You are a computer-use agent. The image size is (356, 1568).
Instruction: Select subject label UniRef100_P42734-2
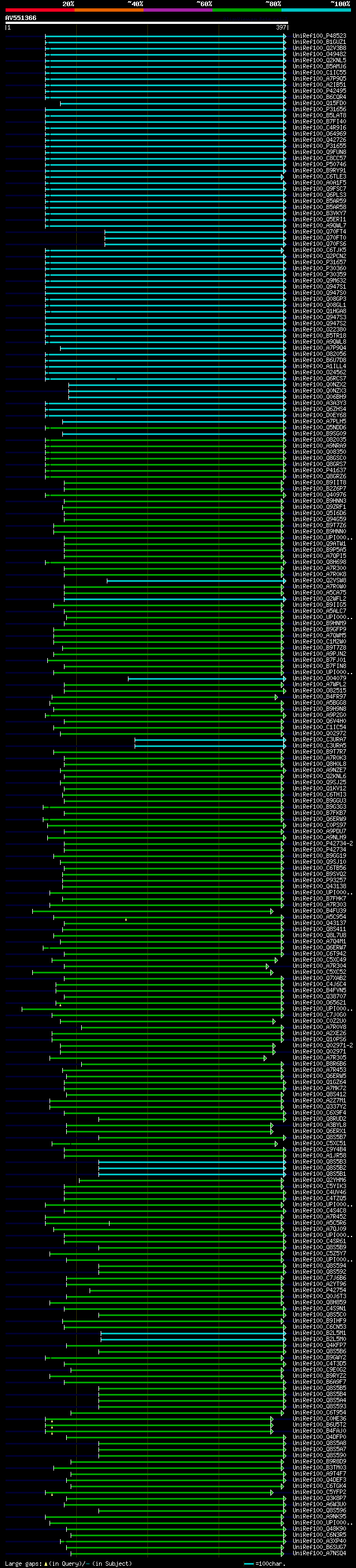(x=323, y=844)
